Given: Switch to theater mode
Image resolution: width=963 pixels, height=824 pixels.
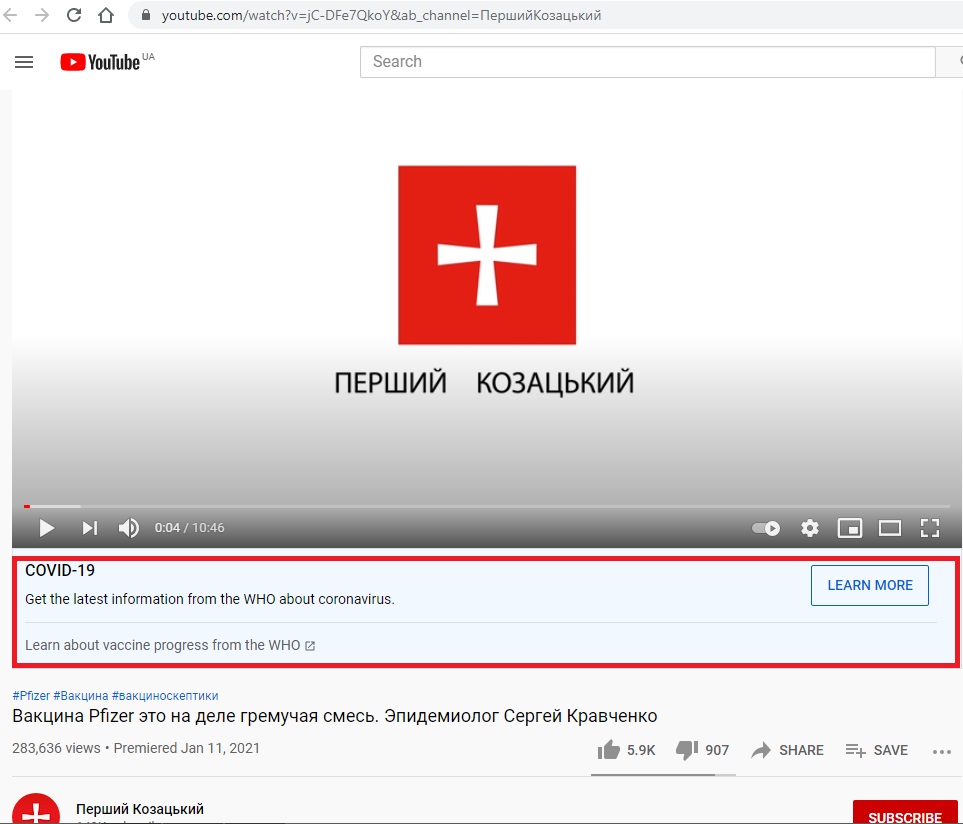Looking at the screenshot, I should pyautogui.click(x=889, y=528).
